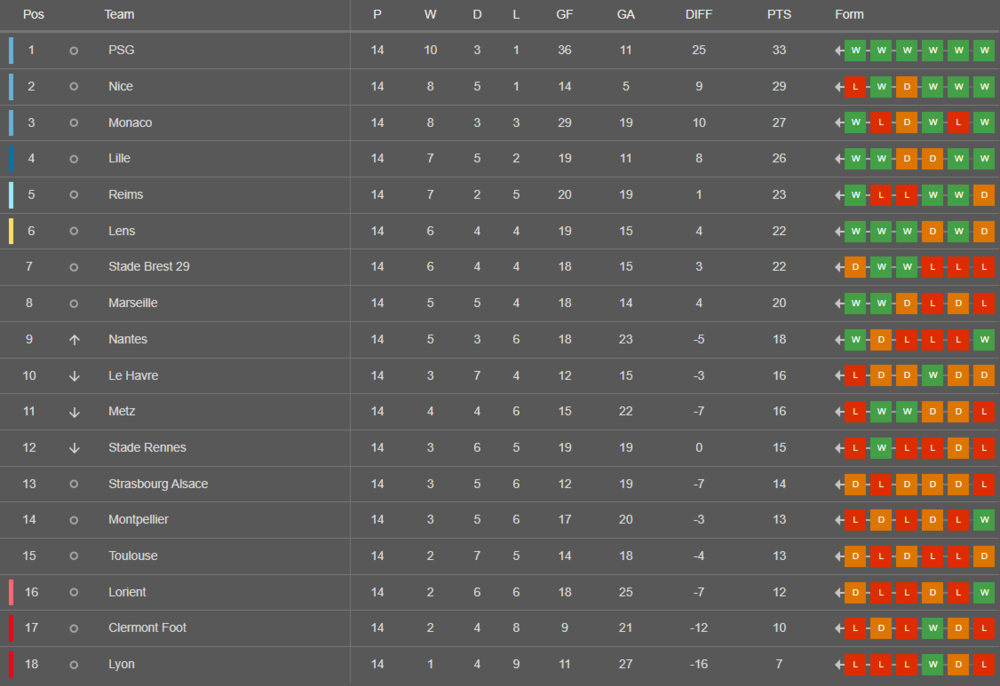This screenshot has height=686, width=1000.
Task: Click the down arrow beside Le Havre
Action: 74,376
